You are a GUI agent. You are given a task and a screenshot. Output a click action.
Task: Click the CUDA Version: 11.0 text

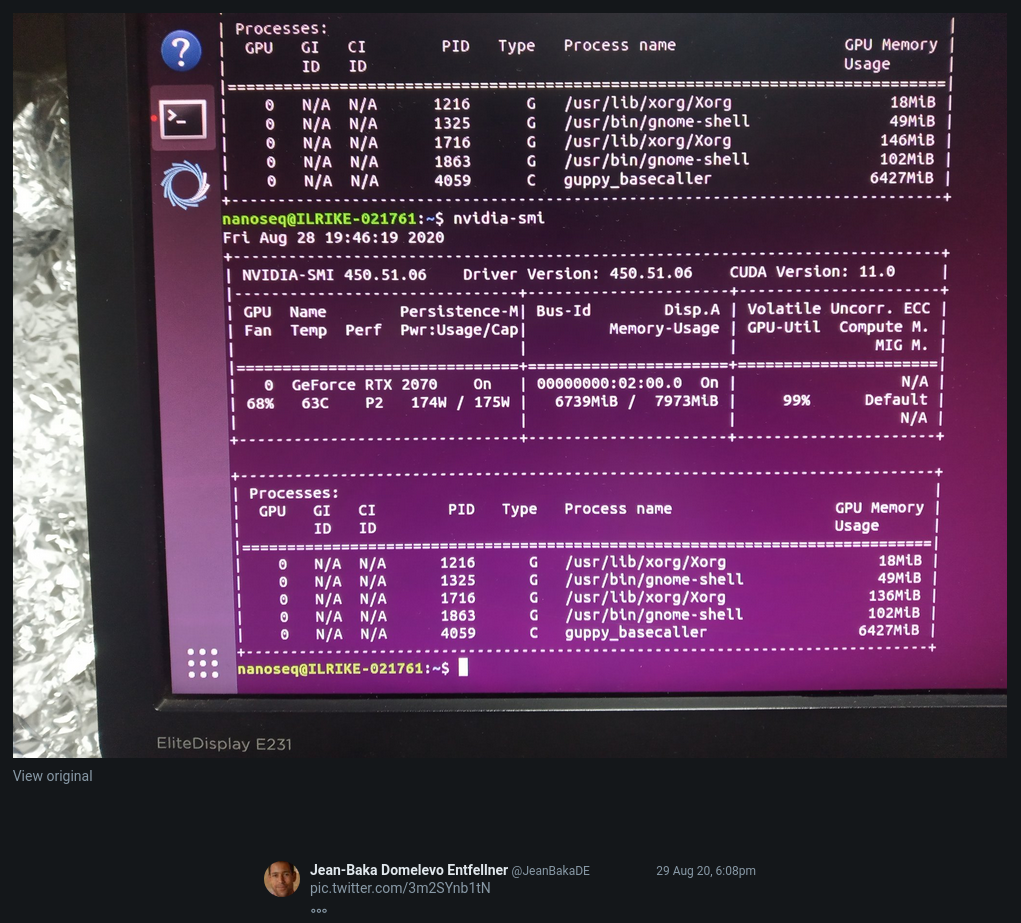click(812, 272)
